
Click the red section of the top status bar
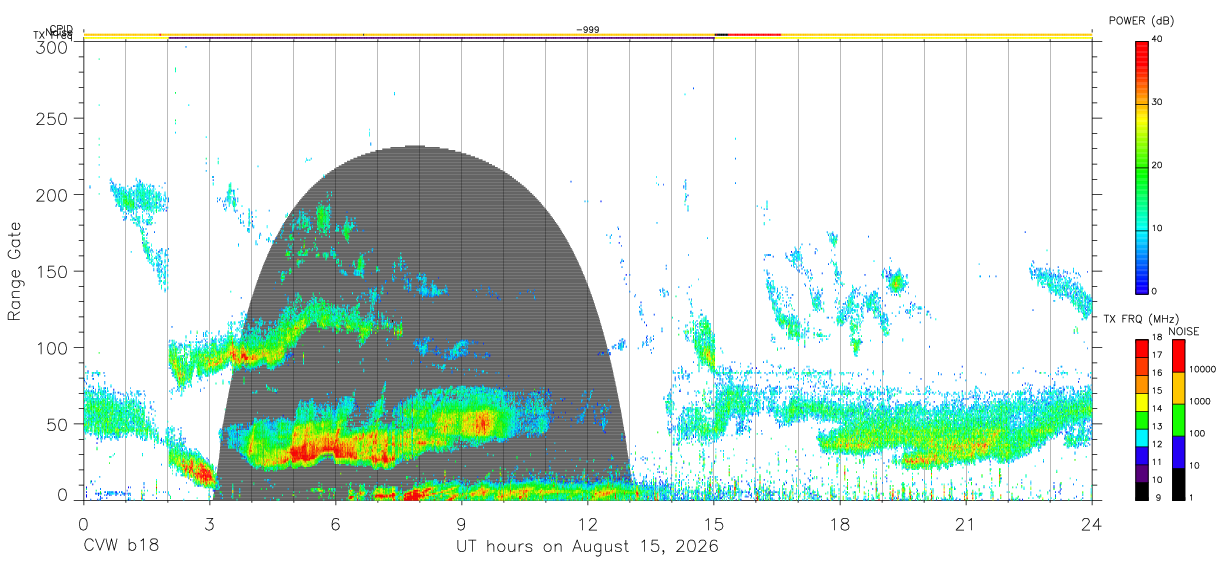pyautogui.click(x=754, y=35)
